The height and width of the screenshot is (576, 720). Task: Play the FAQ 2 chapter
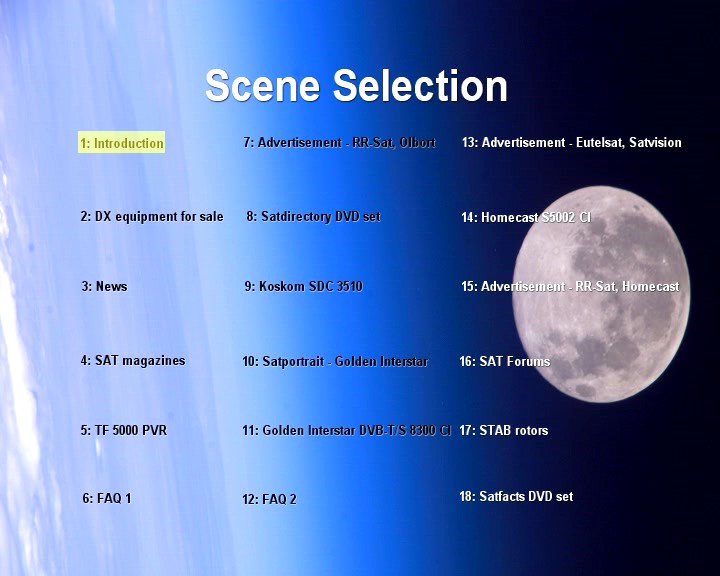click(269, 499)
